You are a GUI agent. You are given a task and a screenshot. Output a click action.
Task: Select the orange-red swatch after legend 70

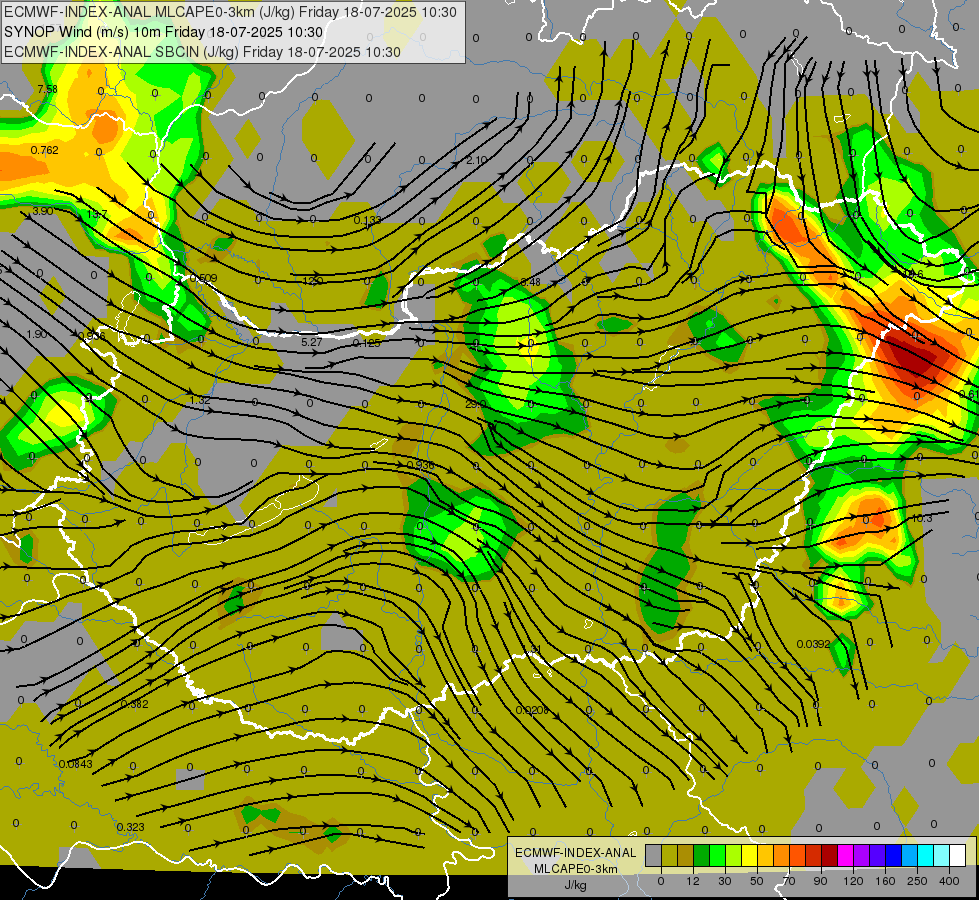(797, 856)
